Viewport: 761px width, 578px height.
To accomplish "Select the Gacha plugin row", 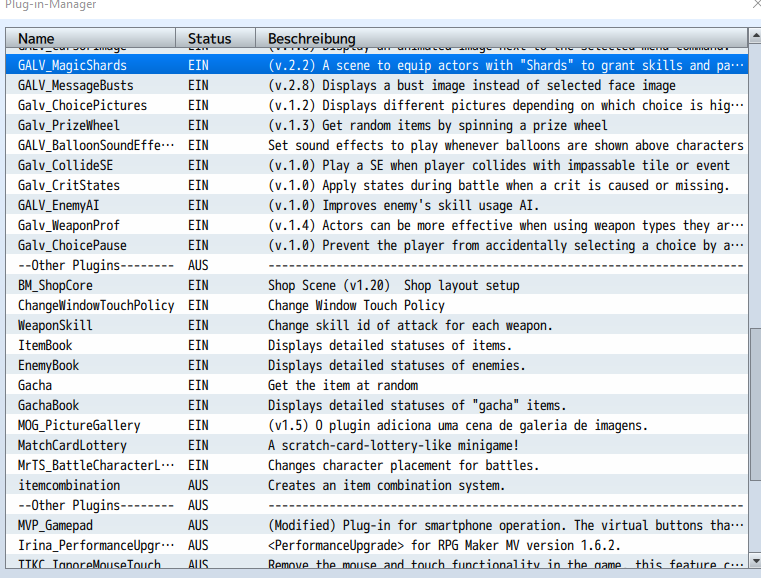I will [x=377, y=385].
